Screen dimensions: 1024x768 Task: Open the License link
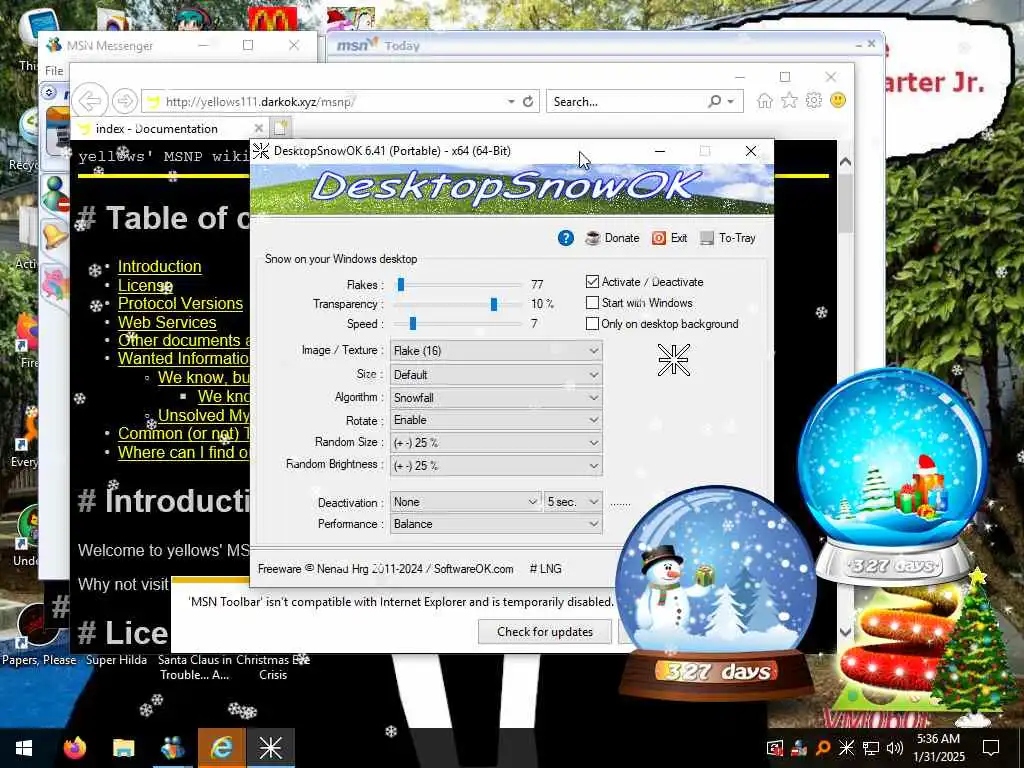click(x=145, y=285)
